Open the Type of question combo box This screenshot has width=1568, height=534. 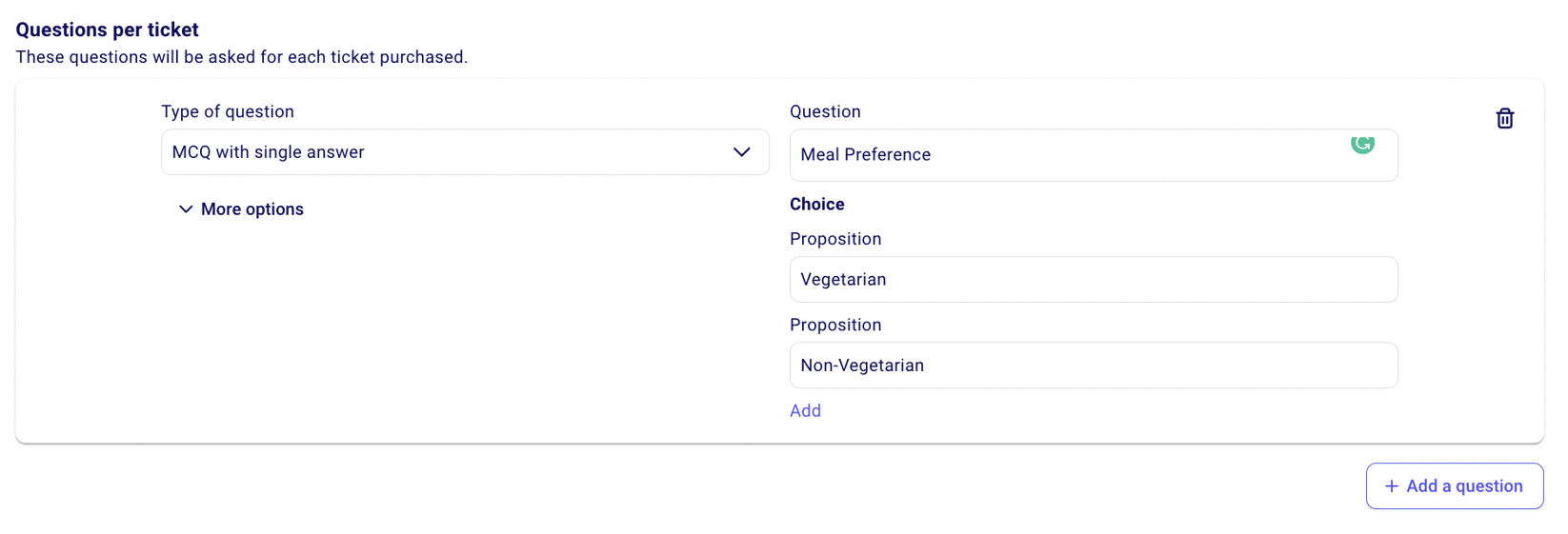(x=465, y=152)
